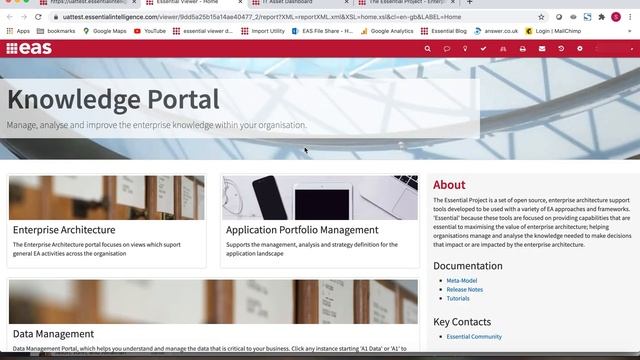Click the address bar URL
This screenshot has width=640, height=360.
pos(262,17)
